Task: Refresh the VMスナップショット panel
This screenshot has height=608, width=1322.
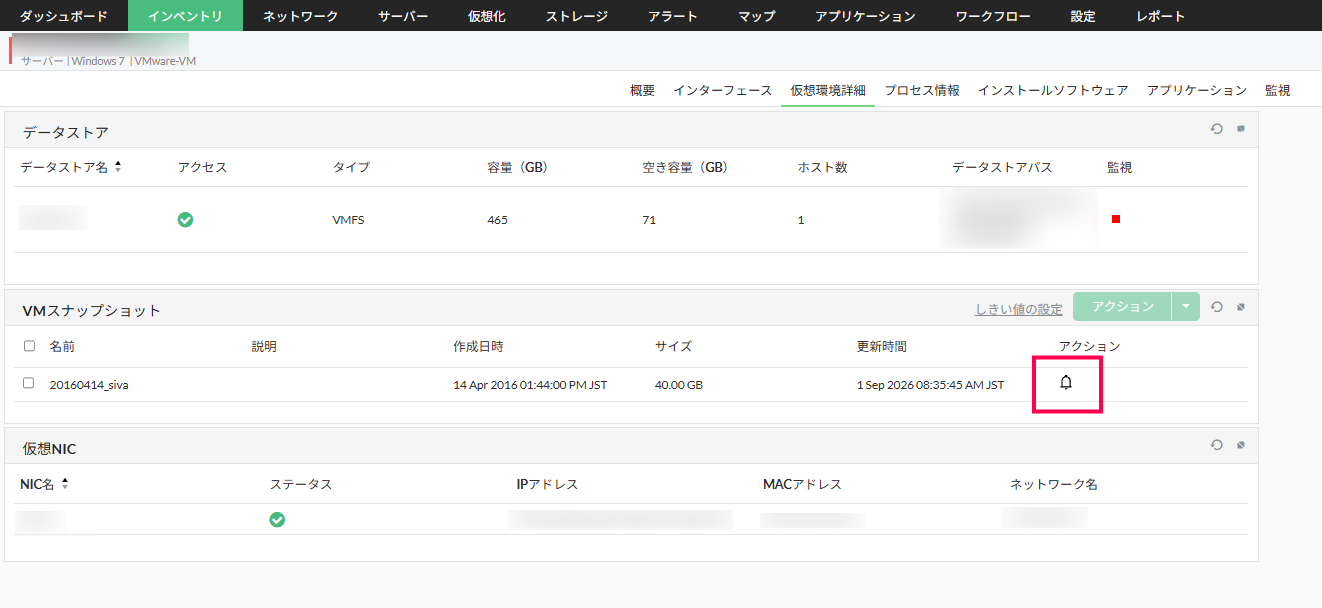Action: (x=1217, y=306)
